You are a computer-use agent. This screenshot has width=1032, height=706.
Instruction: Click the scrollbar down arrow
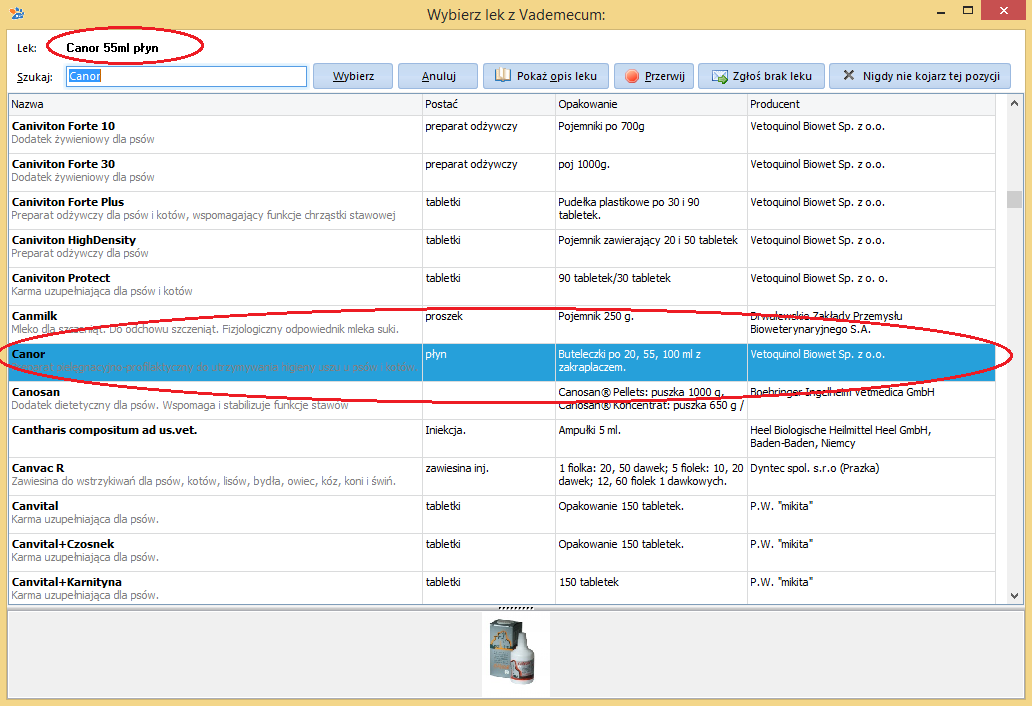[x=1014, y=595]
